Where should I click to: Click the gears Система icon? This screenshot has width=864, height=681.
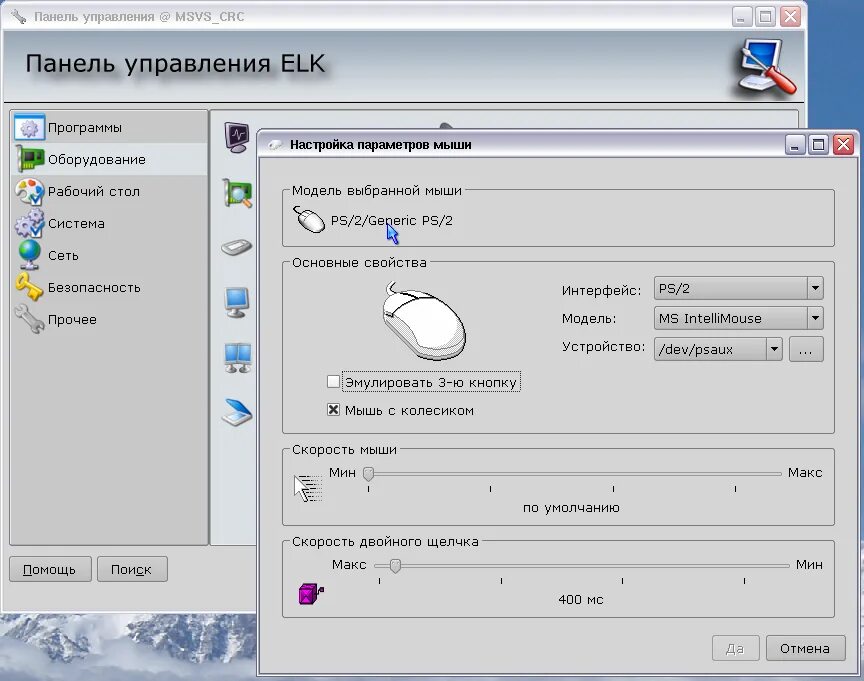[x=29, y=223]
